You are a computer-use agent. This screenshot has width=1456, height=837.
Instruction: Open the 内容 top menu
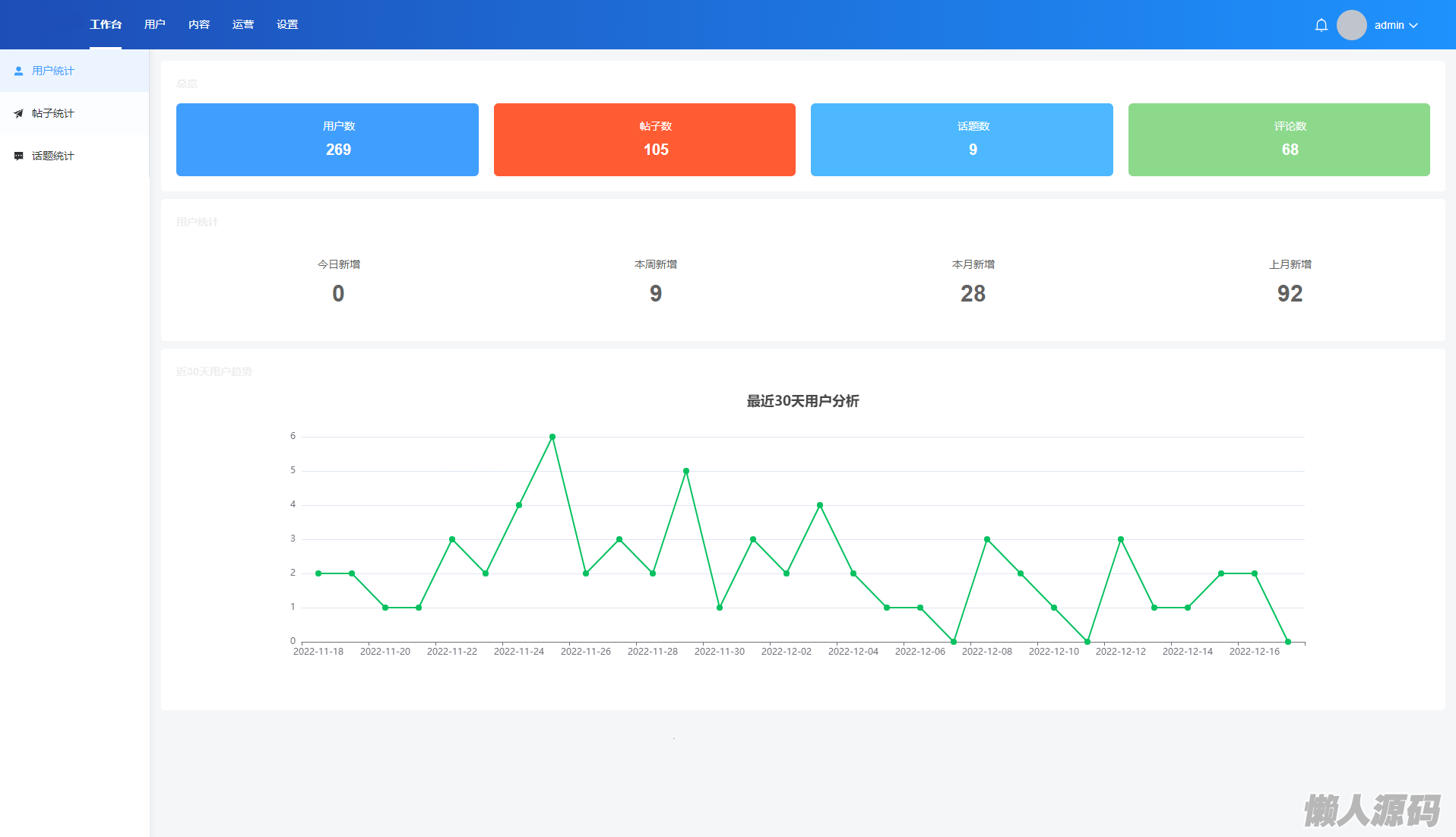[199, 24]
